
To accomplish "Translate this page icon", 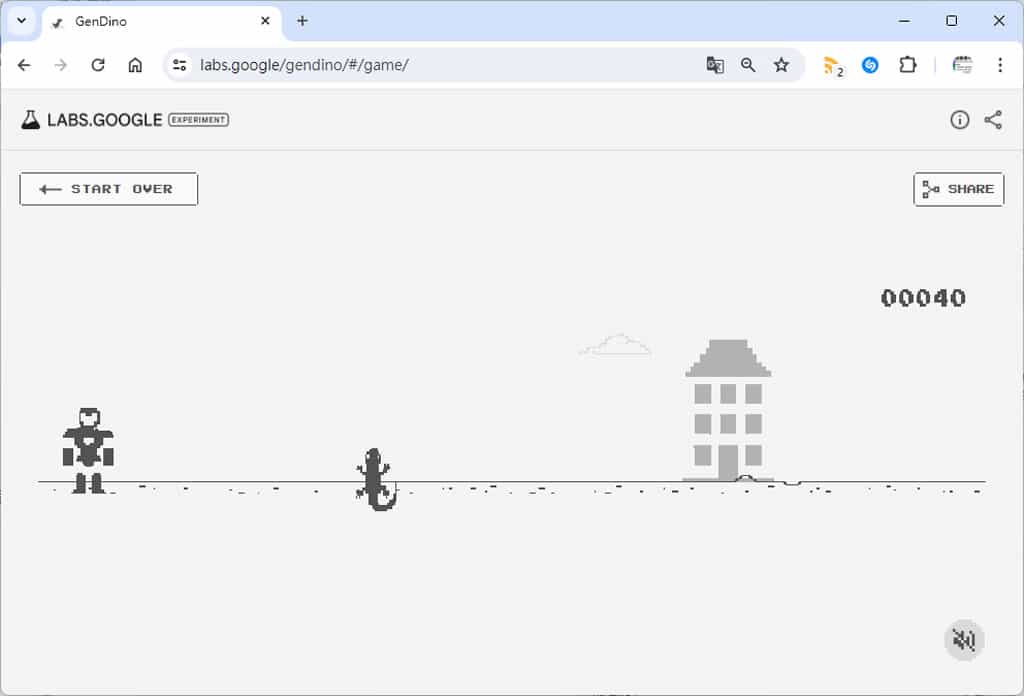I will pyautogui.click(x=715, y=65).
